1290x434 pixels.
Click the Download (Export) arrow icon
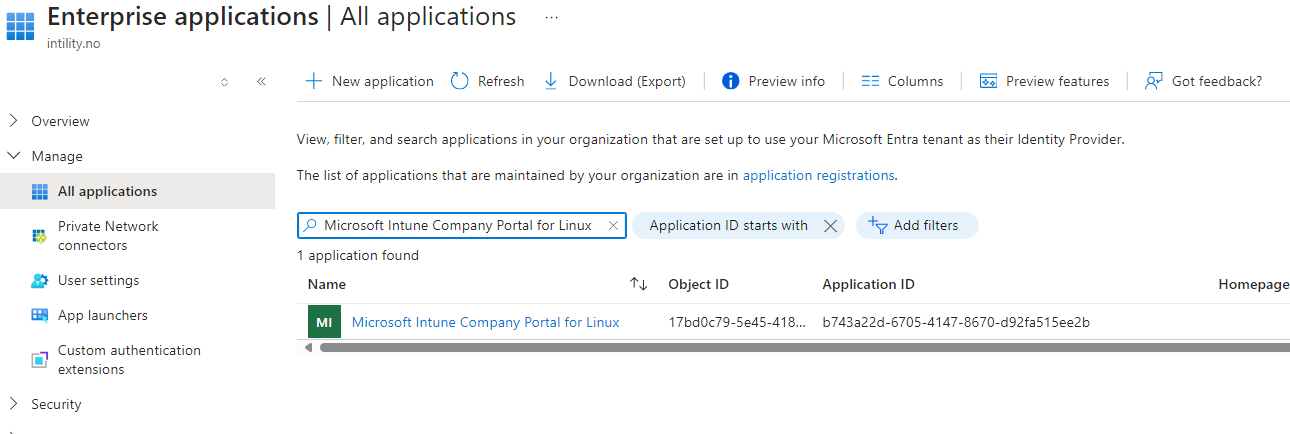click(x=551, y=81)
